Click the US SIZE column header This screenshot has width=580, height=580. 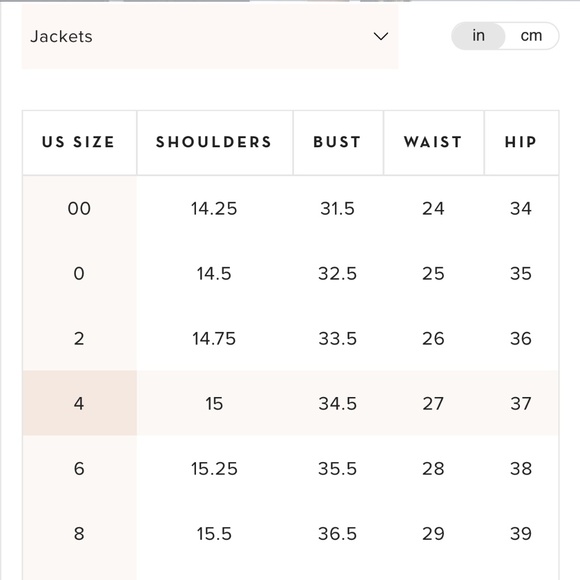(79, 142)
